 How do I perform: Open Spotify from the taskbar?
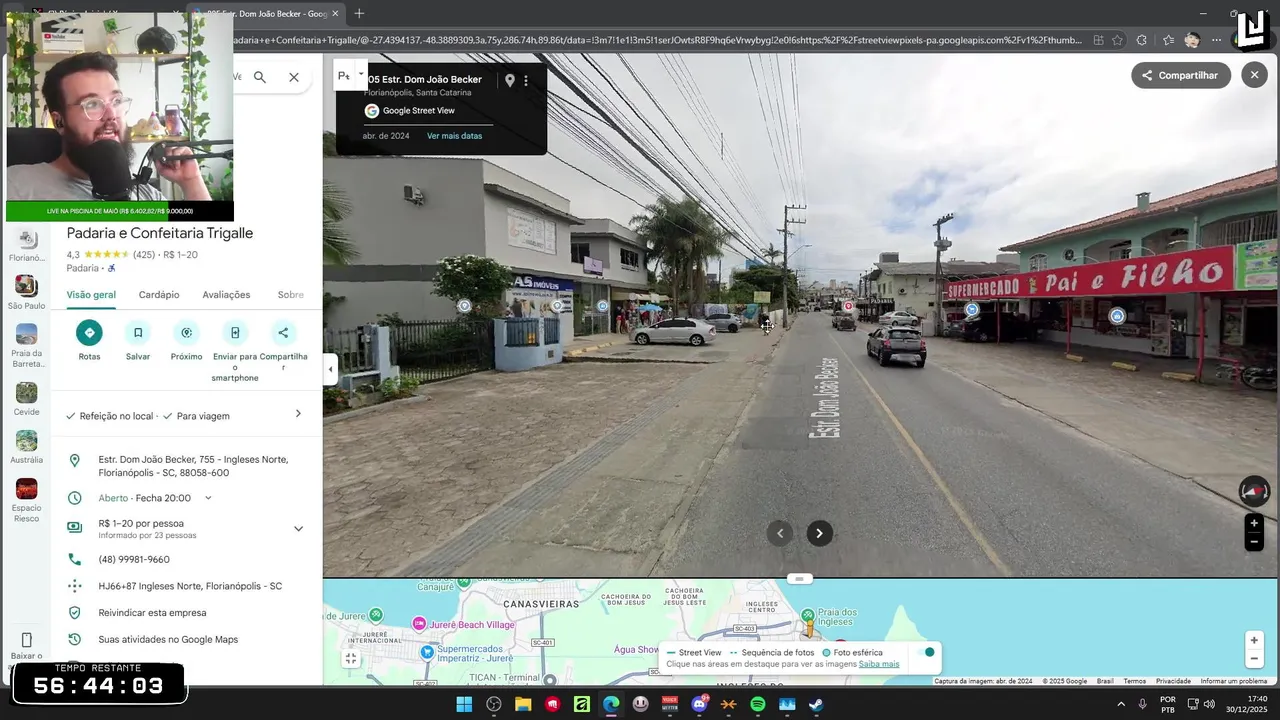tap(757, 704)
